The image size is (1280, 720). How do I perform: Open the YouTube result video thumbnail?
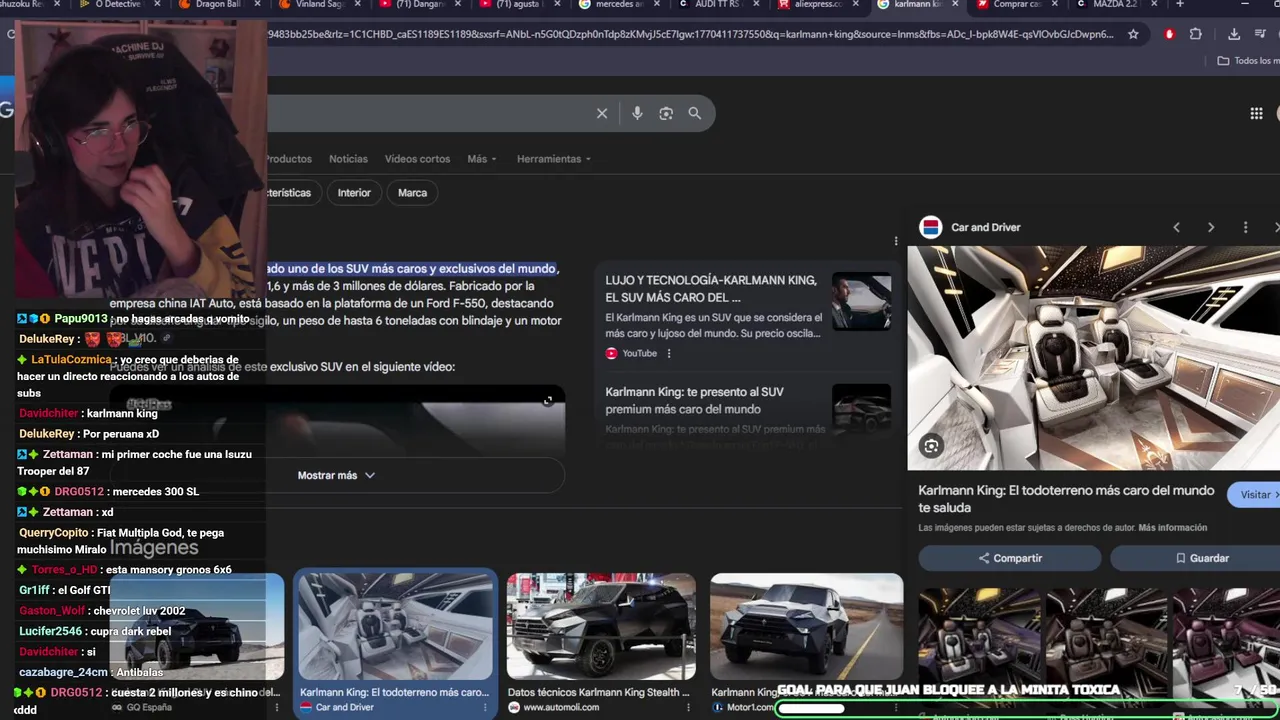(861, 301)
